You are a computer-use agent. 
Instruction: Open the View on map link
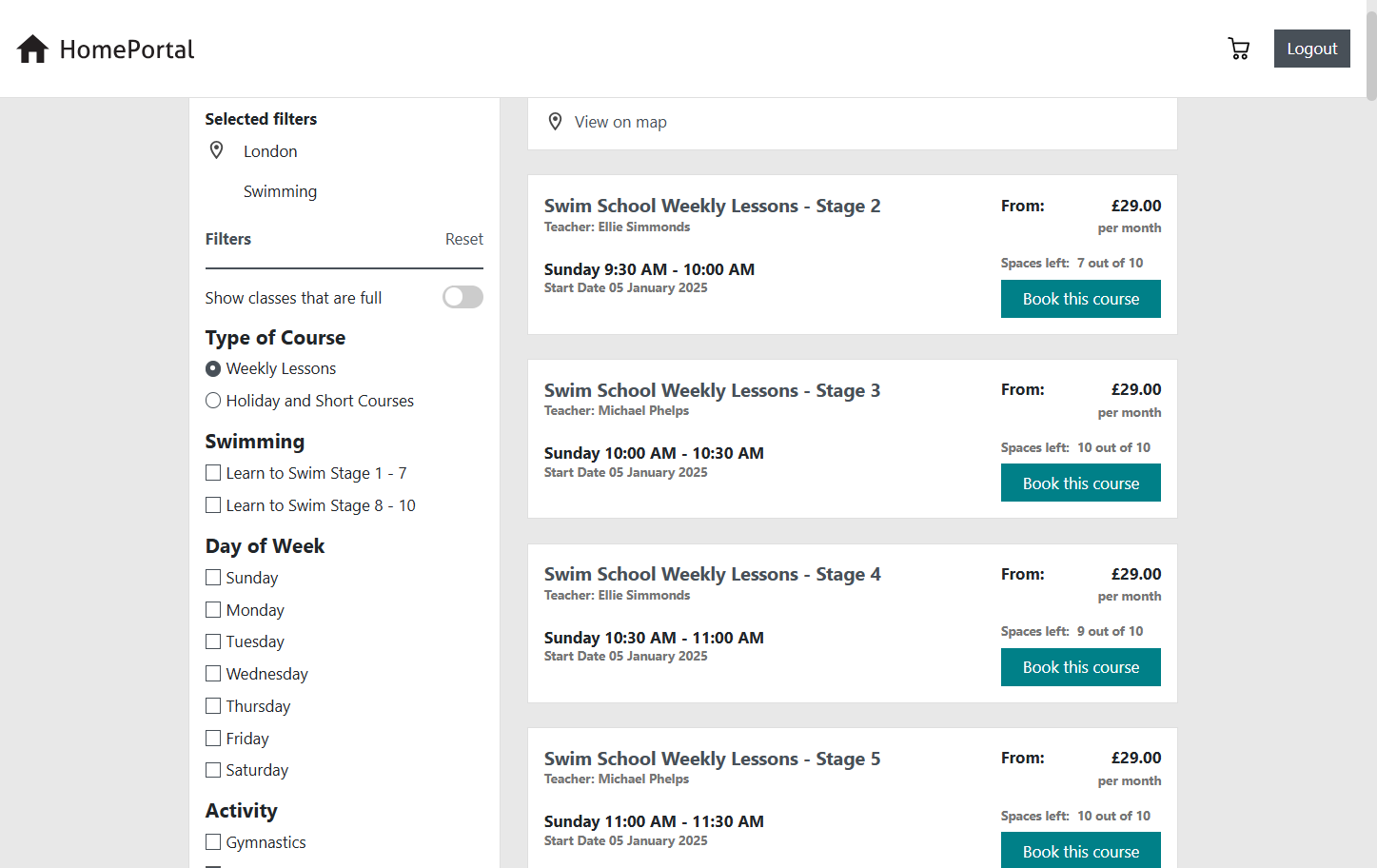[620, 122]
